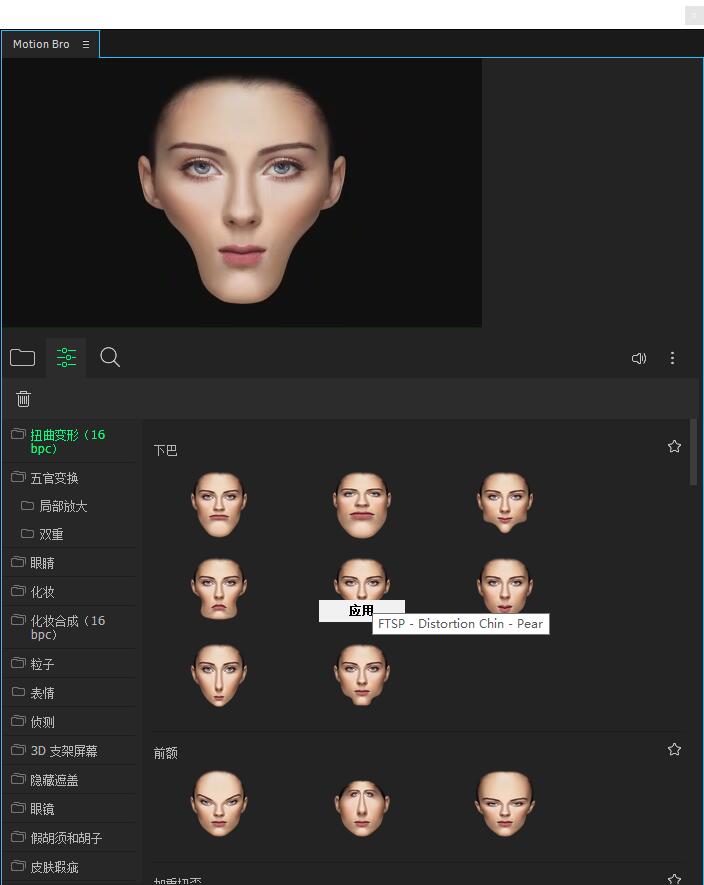Select right large forehead preset in 前额
704x885 pixels.
coord(505,804)
